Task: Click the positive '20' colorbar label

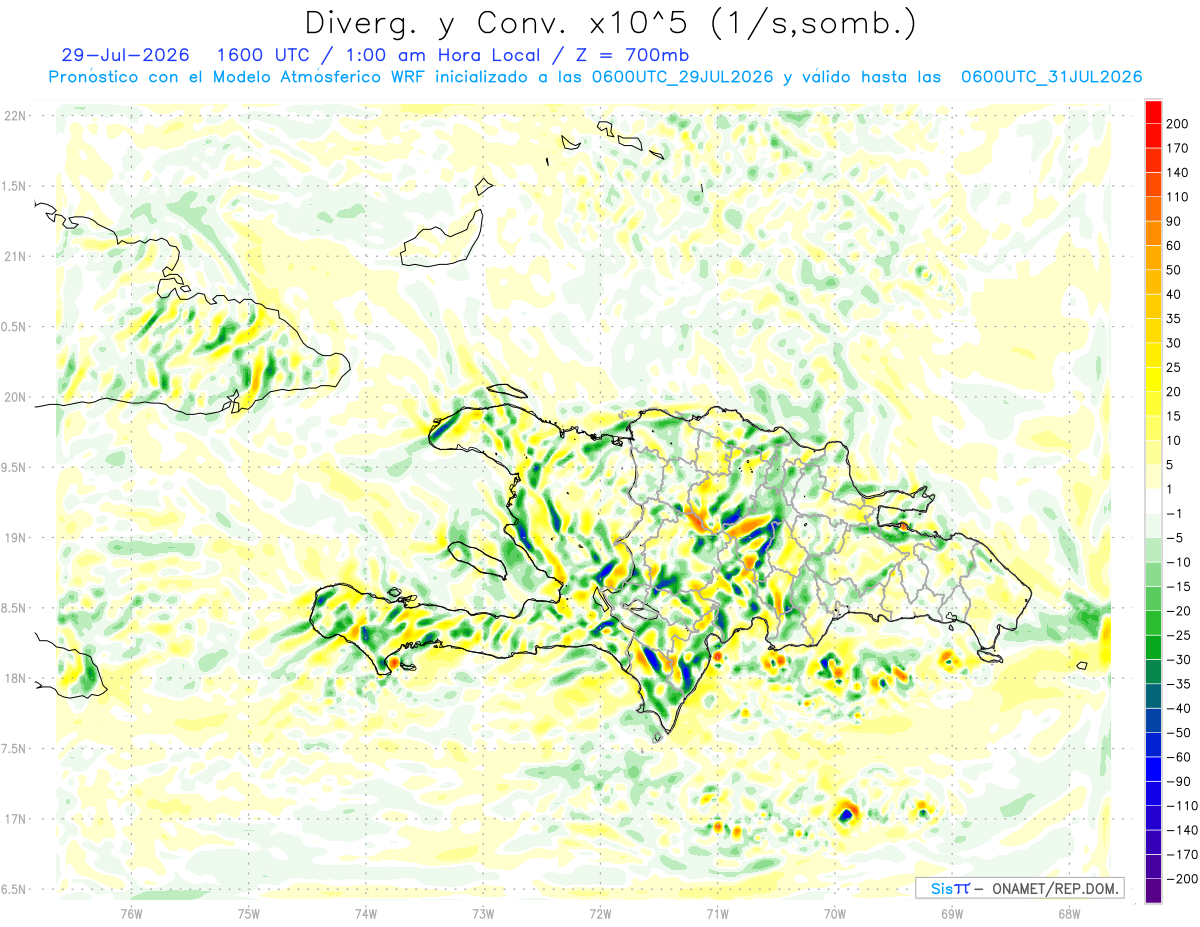Action: [x=1174, y=391]
